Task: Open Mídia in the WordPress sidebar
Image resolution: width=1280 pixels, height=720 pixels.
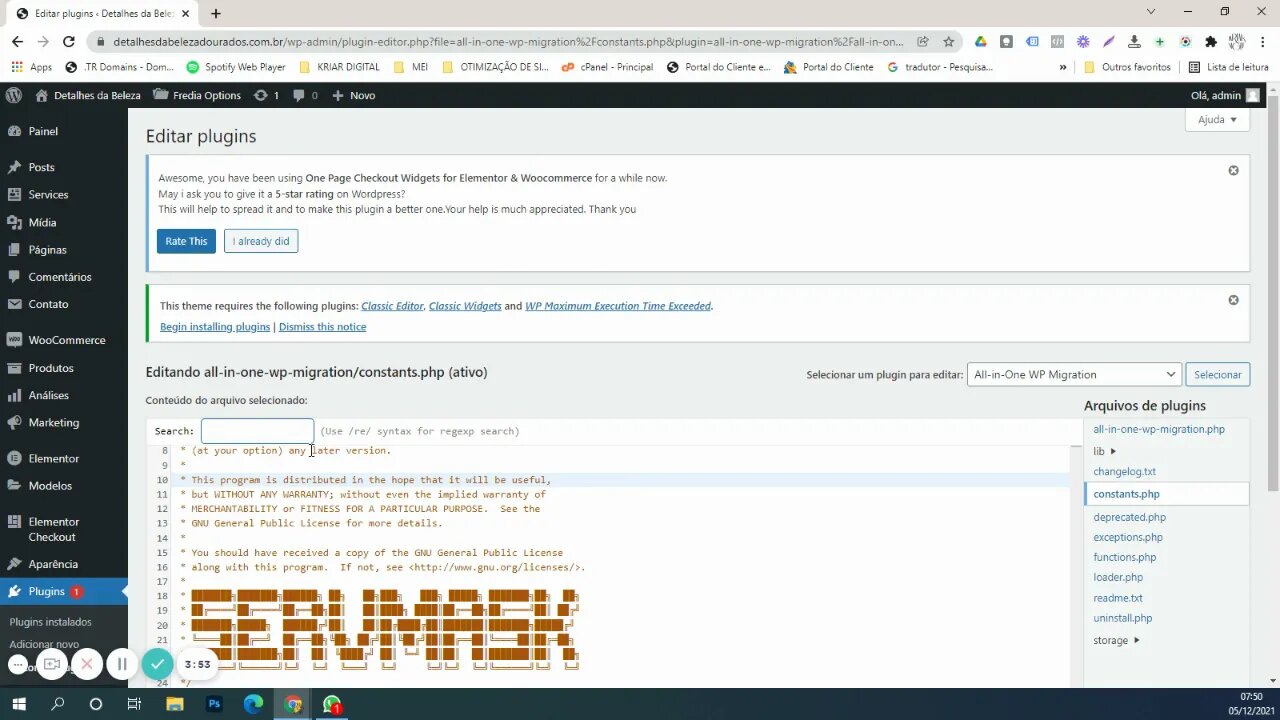Action: (42, 222)
